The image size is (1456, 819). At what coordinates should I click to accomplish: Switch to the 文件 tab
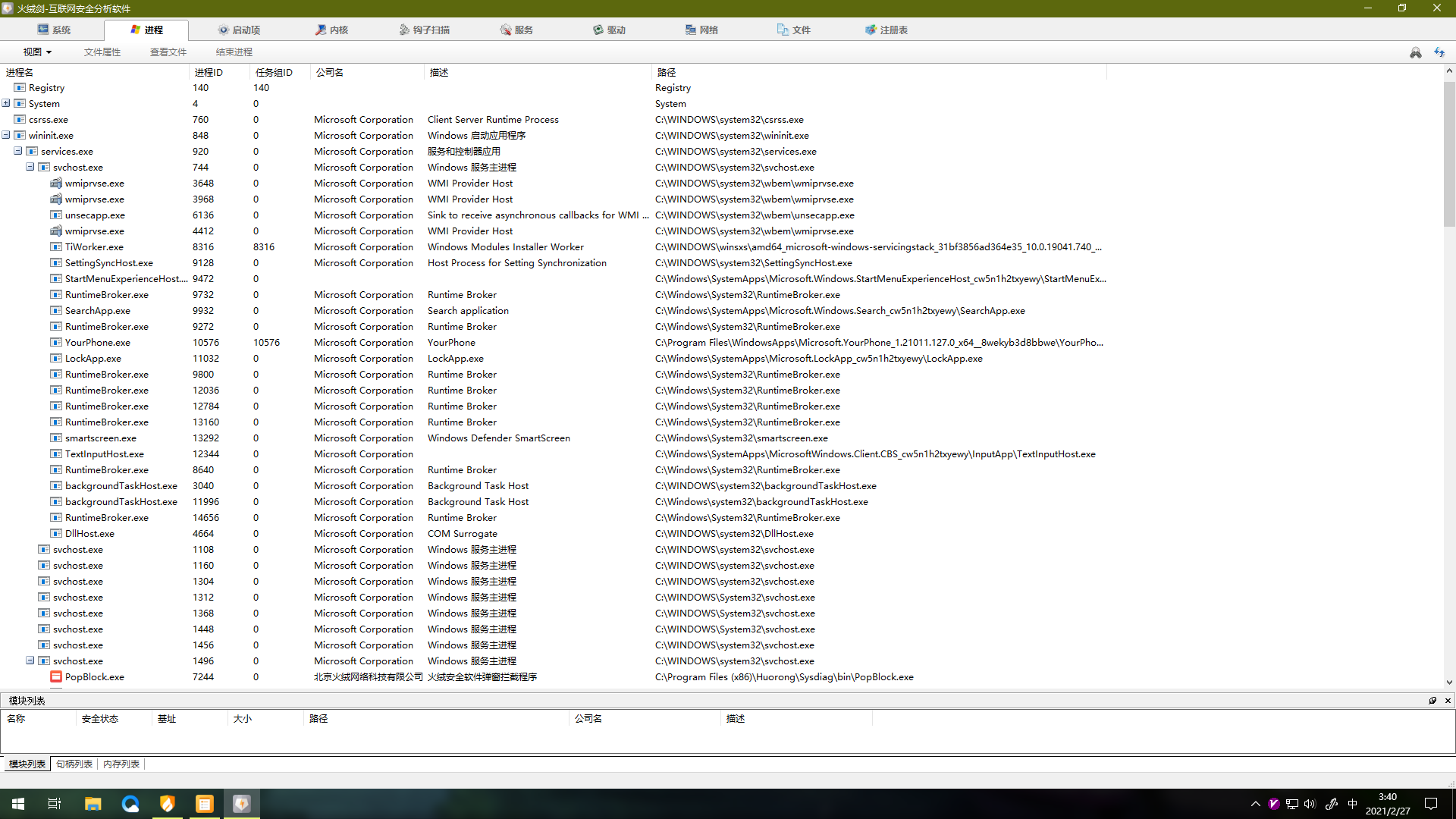(794, 30)
